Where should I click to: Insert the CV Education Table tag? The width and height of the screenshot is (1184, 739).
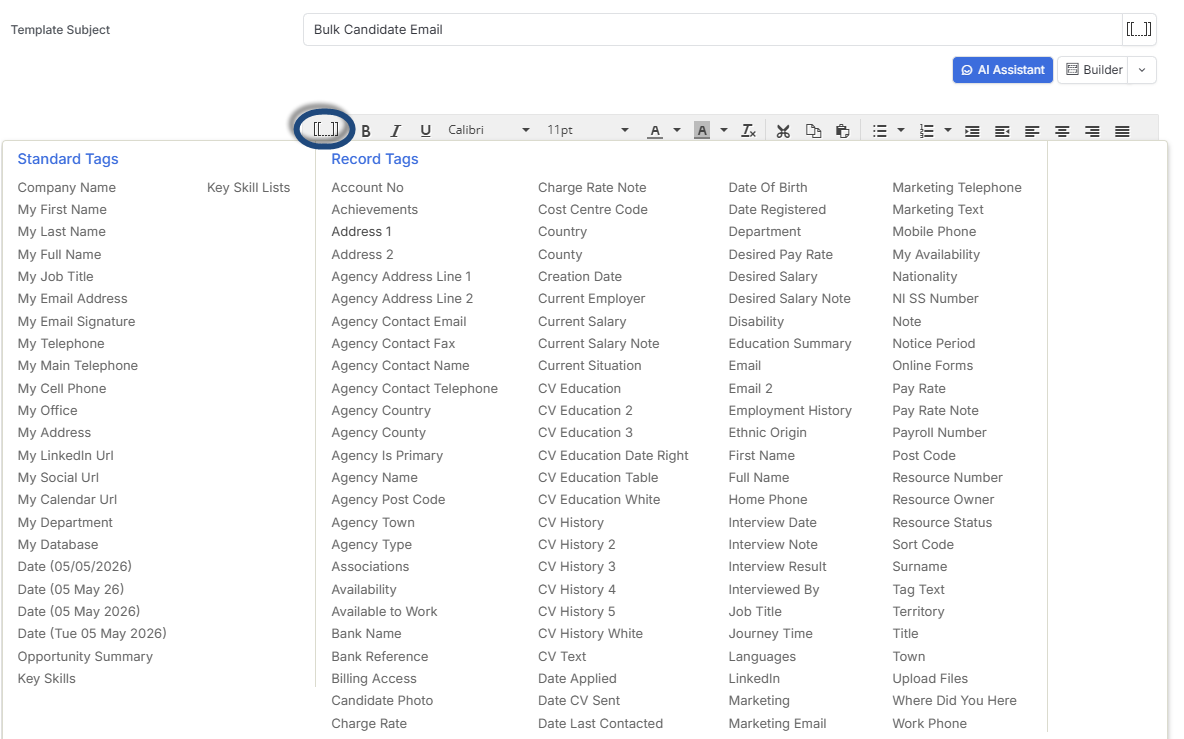click(598, 478)
